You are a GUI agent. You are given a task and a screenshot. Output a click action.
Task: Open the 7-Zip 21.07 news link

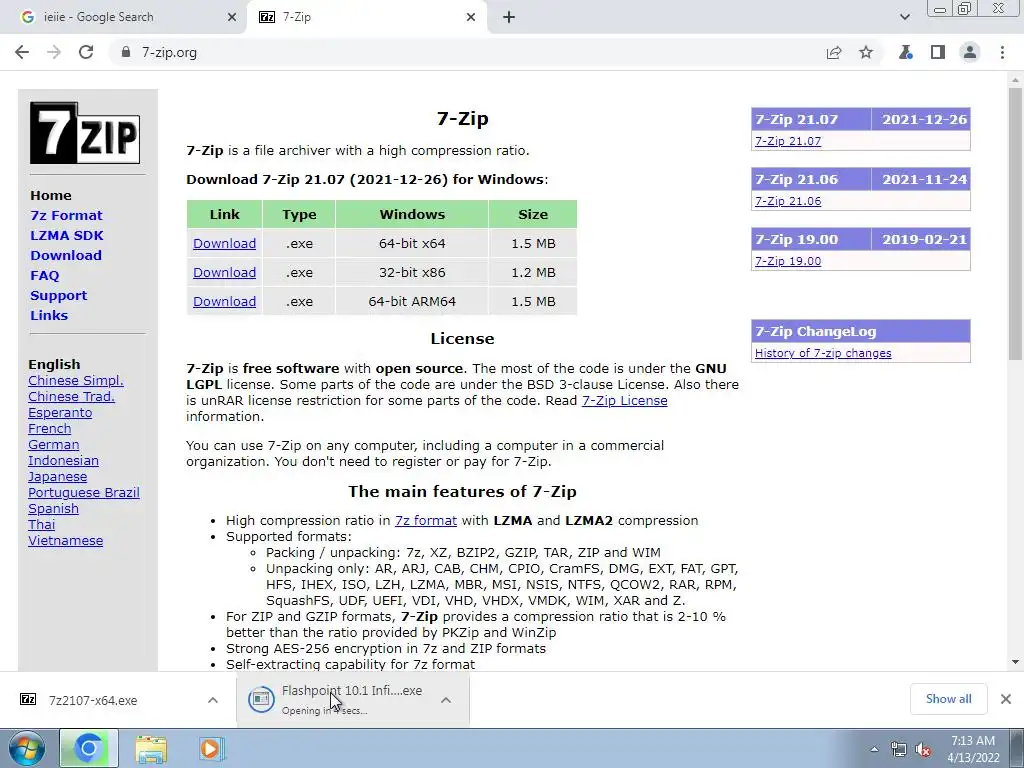coord(788,141)
